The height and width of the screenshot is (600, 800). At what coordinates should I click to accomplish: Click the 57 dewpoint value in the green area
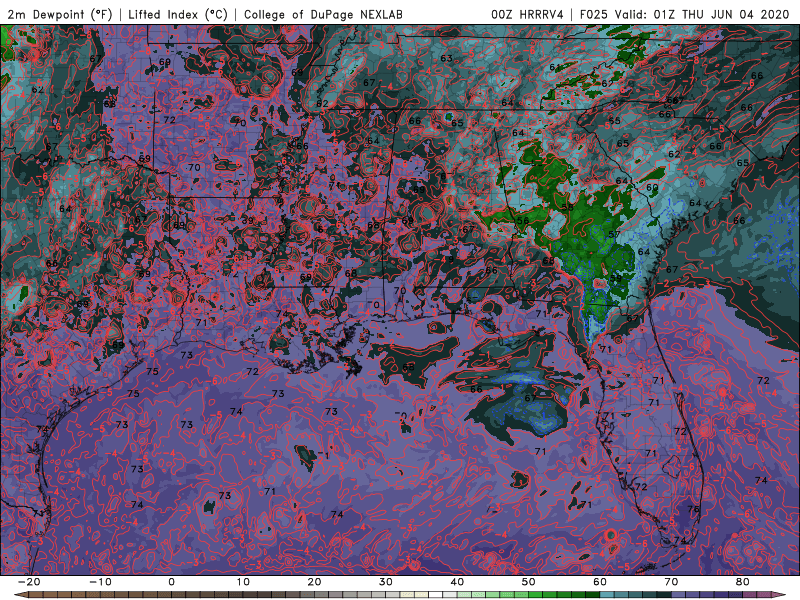(x=614, y=235)
